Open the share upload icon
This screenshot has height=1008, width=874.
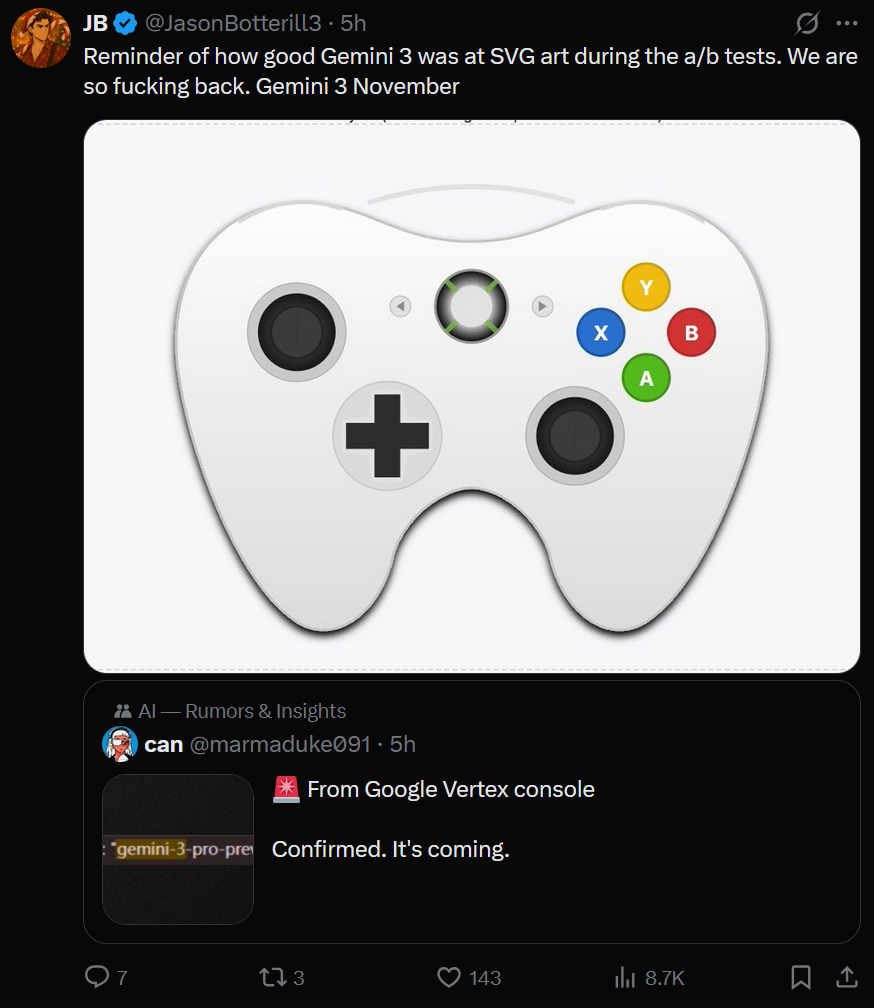[847, 977]
